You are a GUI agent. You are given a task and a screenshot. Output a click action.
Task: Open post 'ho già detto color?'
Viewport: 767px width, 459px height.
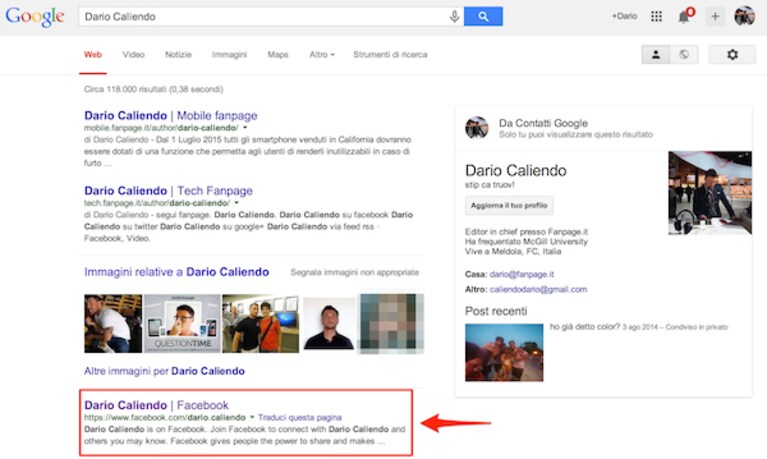click(x=585, y=326)
